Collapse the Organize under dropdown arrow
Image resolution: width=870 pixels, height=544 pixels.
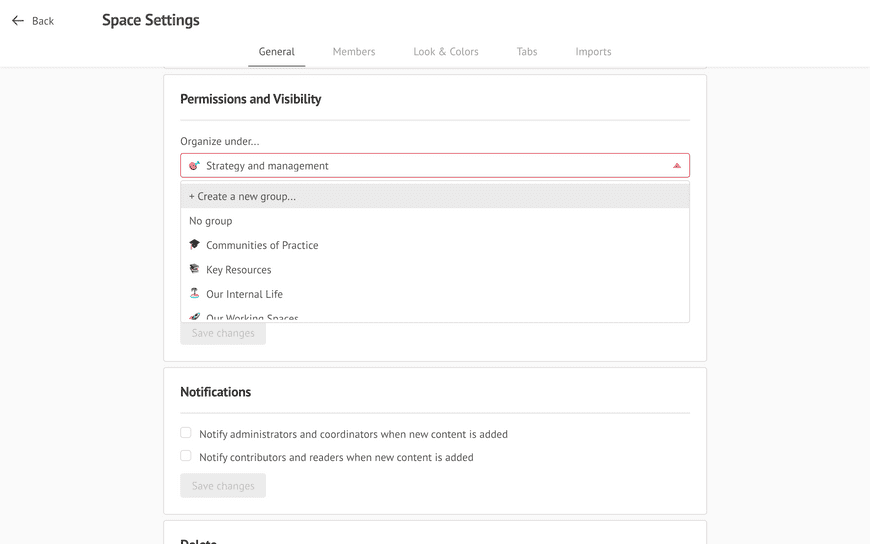tap(676, 165)
